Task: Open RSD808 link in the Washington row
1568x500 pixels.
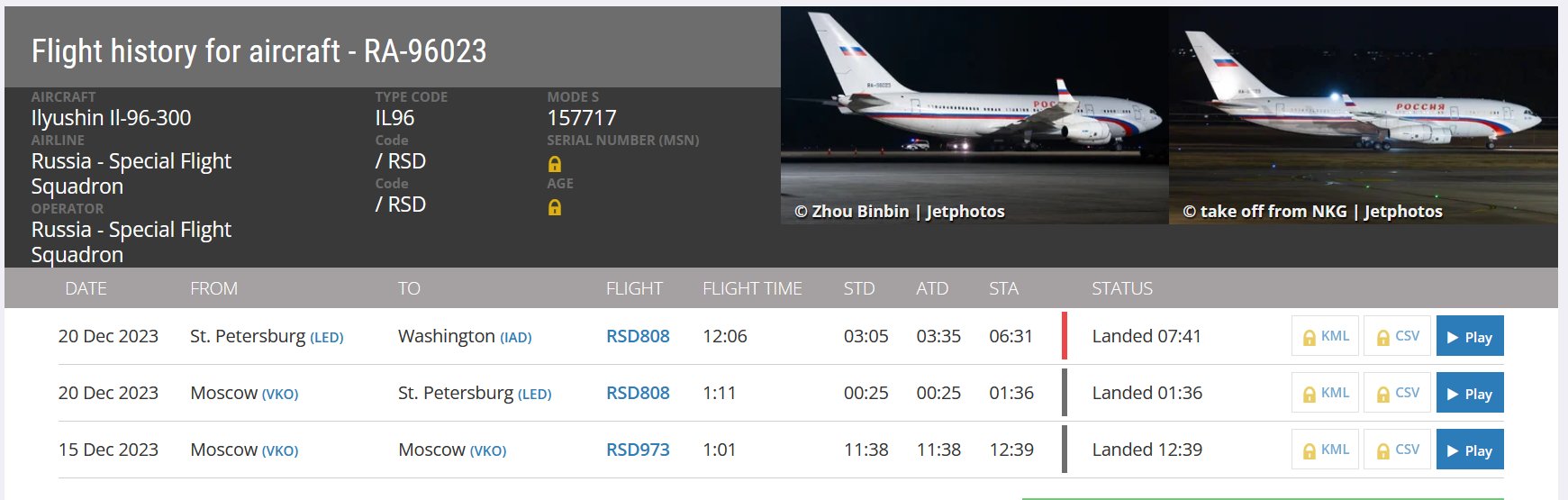Action: tap(638, 336)
